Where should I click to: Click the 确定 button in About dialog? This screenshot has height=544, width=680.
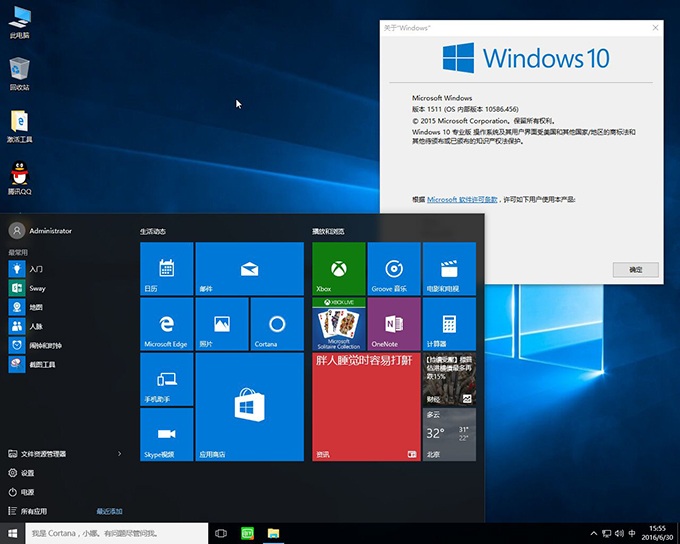[x=635, y=270]
